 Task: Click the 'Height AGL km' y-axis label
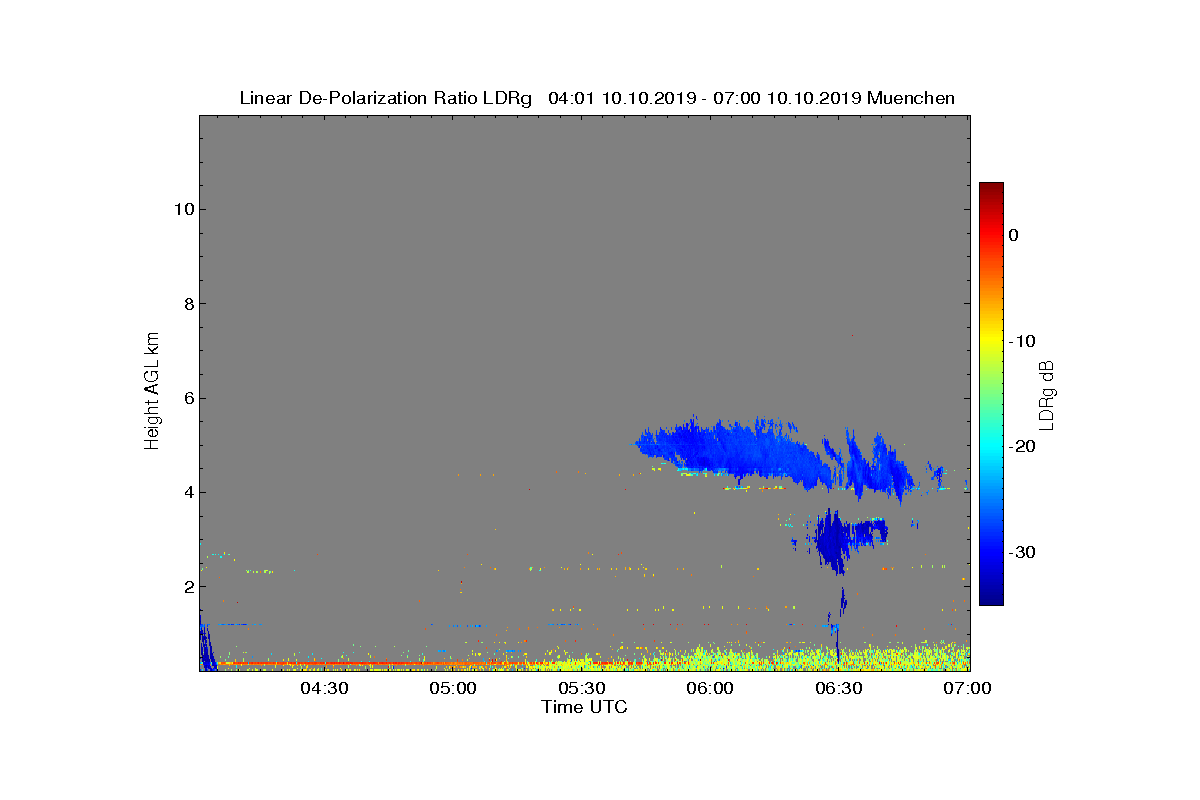point(152,393)
